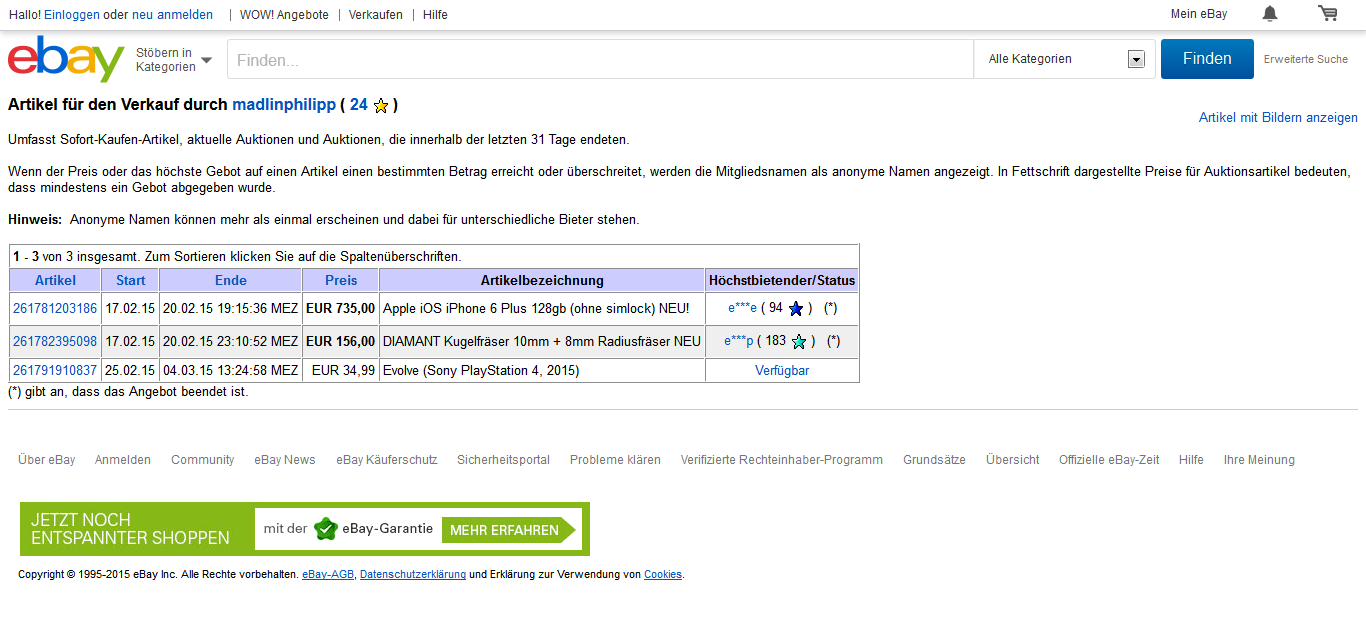
Task: Open article number 261781203186
Action: tap(55, 309)
